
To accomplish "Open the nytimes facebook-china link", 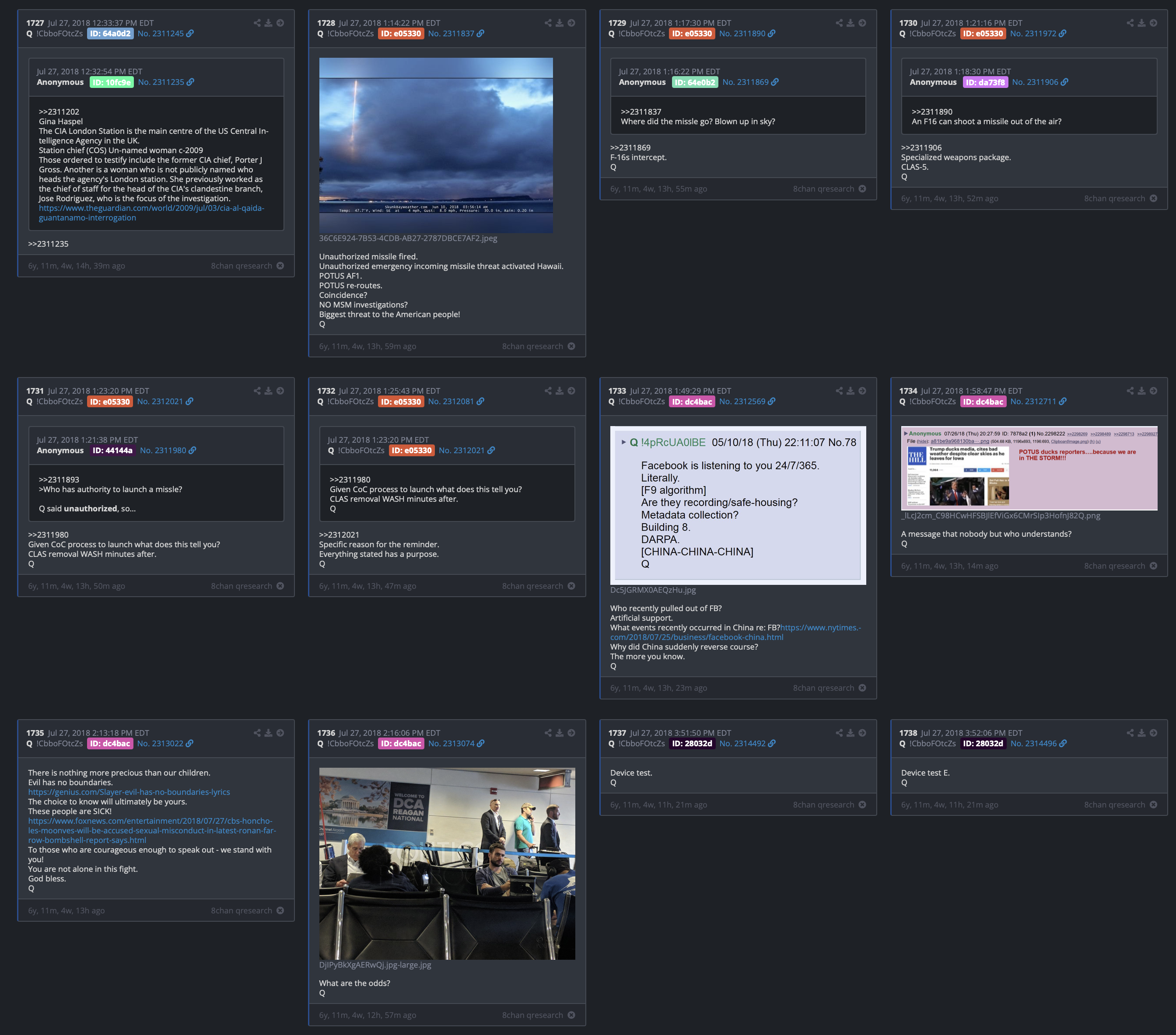I will pyautogui.click(x=735, y=632).
